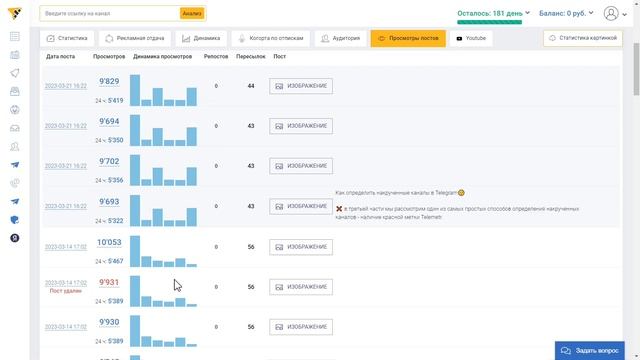Viewport: 640px width, 360px height.
Task: Open the calendar icon in left sidebar
Action: point(15,55)
